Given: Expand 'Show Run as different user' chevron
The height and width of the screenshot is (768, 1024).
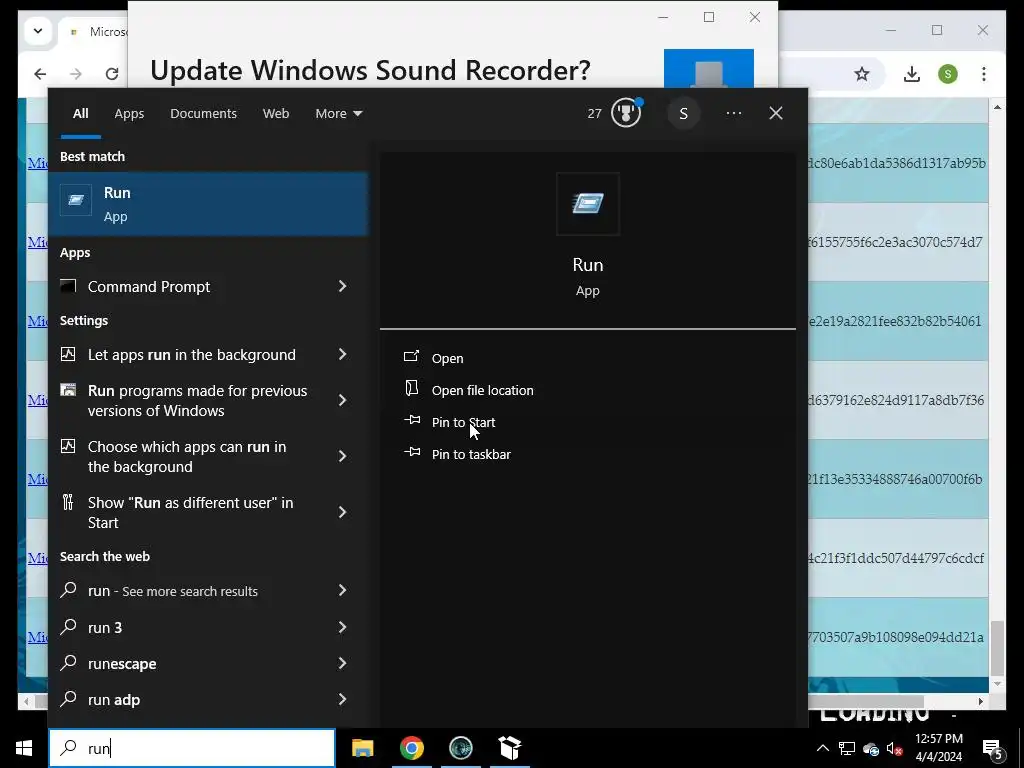Looking at the screenshot, I should [342, 513].
